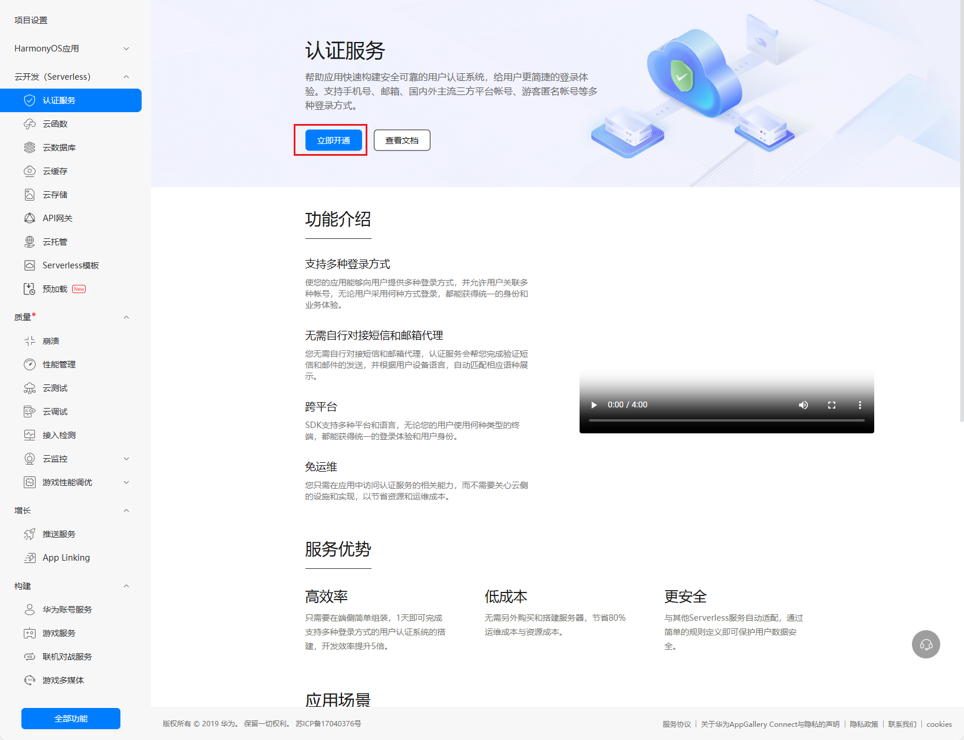964x740 pixels.
Task: Click the feedback bubble icon at bottom right
Action: click(x=925, y=645)
